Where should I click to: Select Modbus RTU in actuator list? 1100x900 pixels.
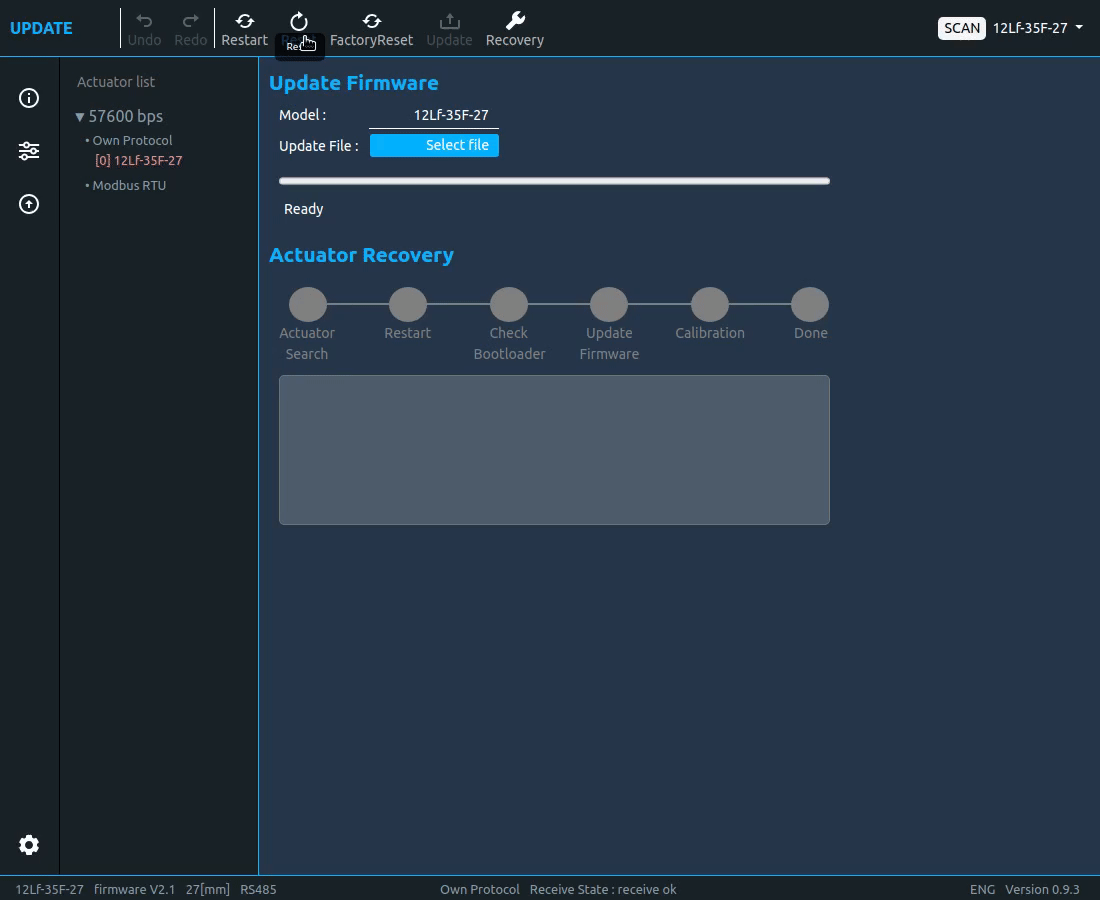tap(129, 186)
